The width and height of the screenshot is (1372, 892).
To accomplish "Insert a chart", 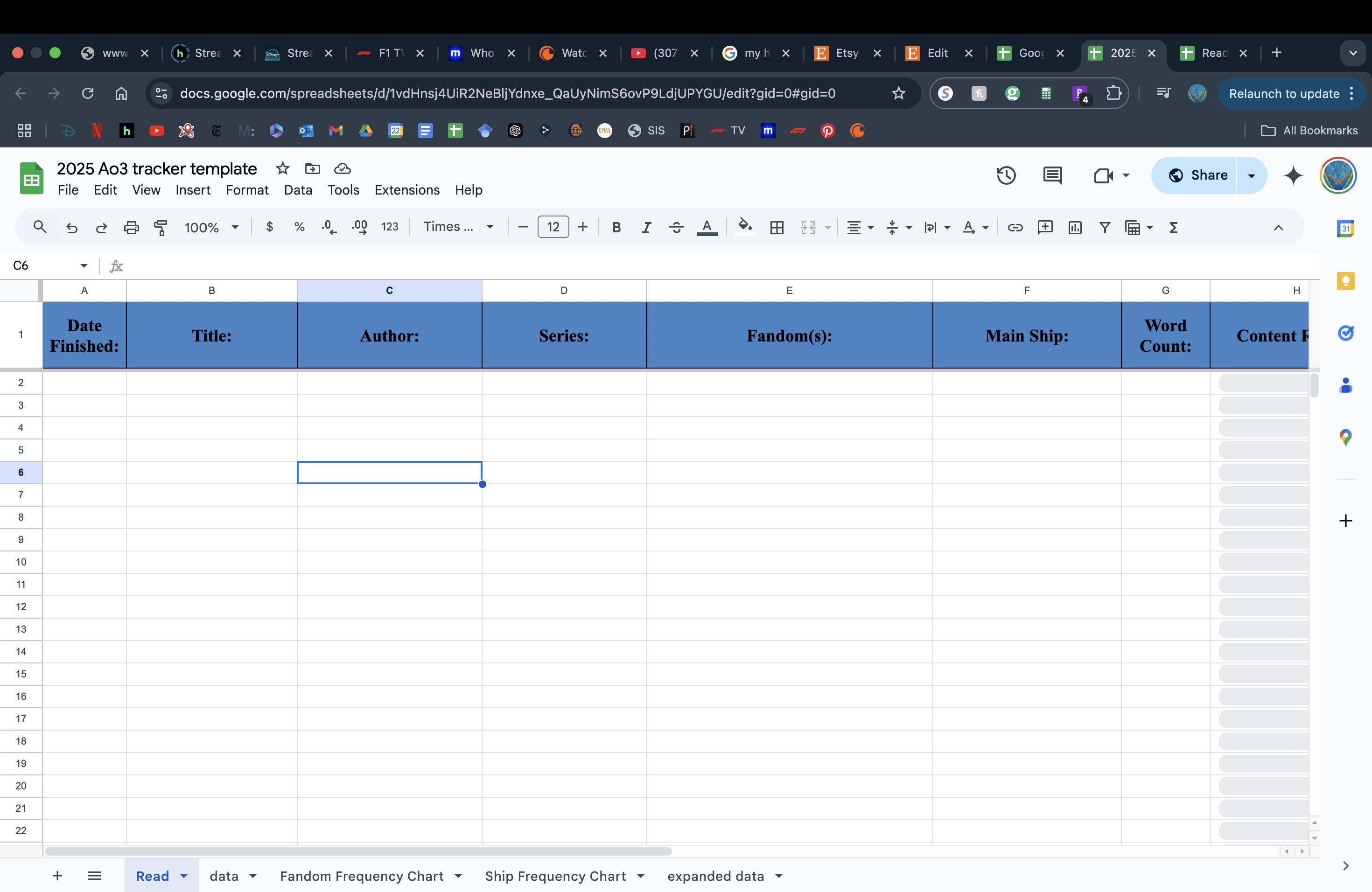I will click(x=1074, y=227).
